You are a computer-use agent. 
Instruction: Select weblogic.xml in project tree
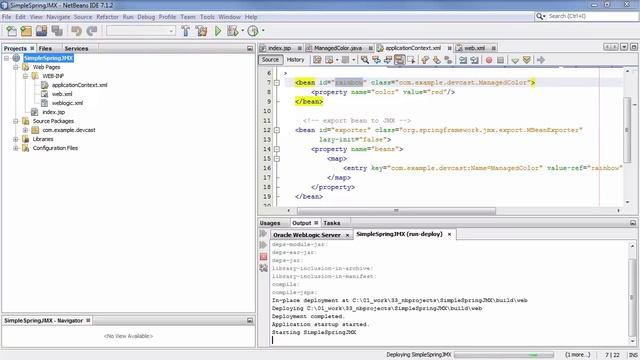[x=67, y=103]
